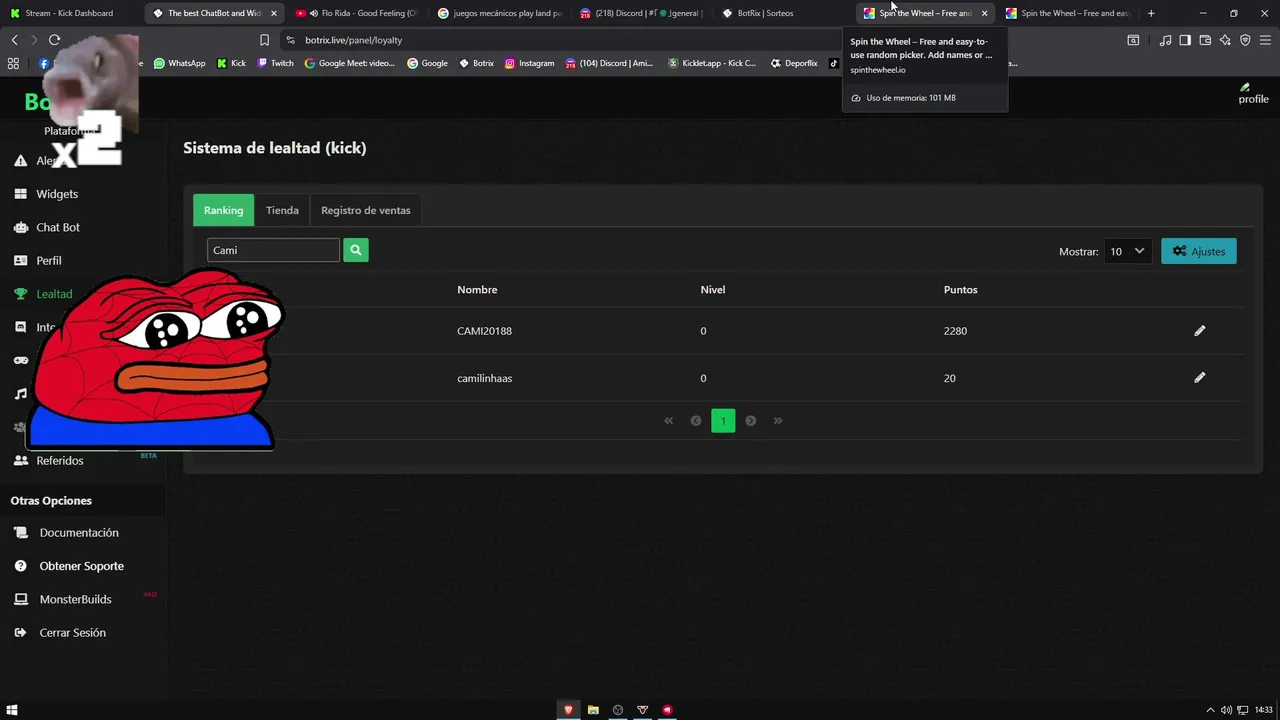The height and width of the screenshot is (720, 1280).
Task: Open new browser tab with plus button
Action: 1151,13
